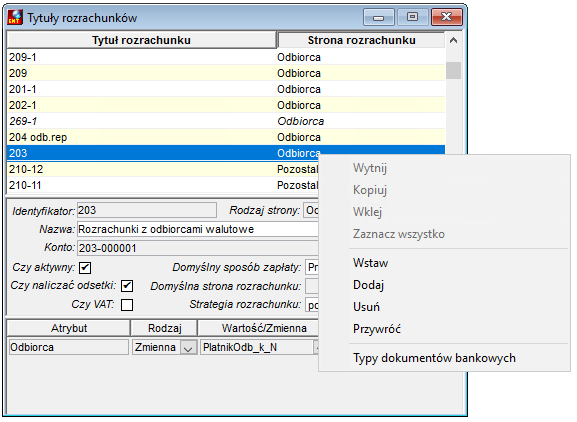Viewport: 577px width, 422px height.
Task: Select row 209-1
Action: point(226,57)
